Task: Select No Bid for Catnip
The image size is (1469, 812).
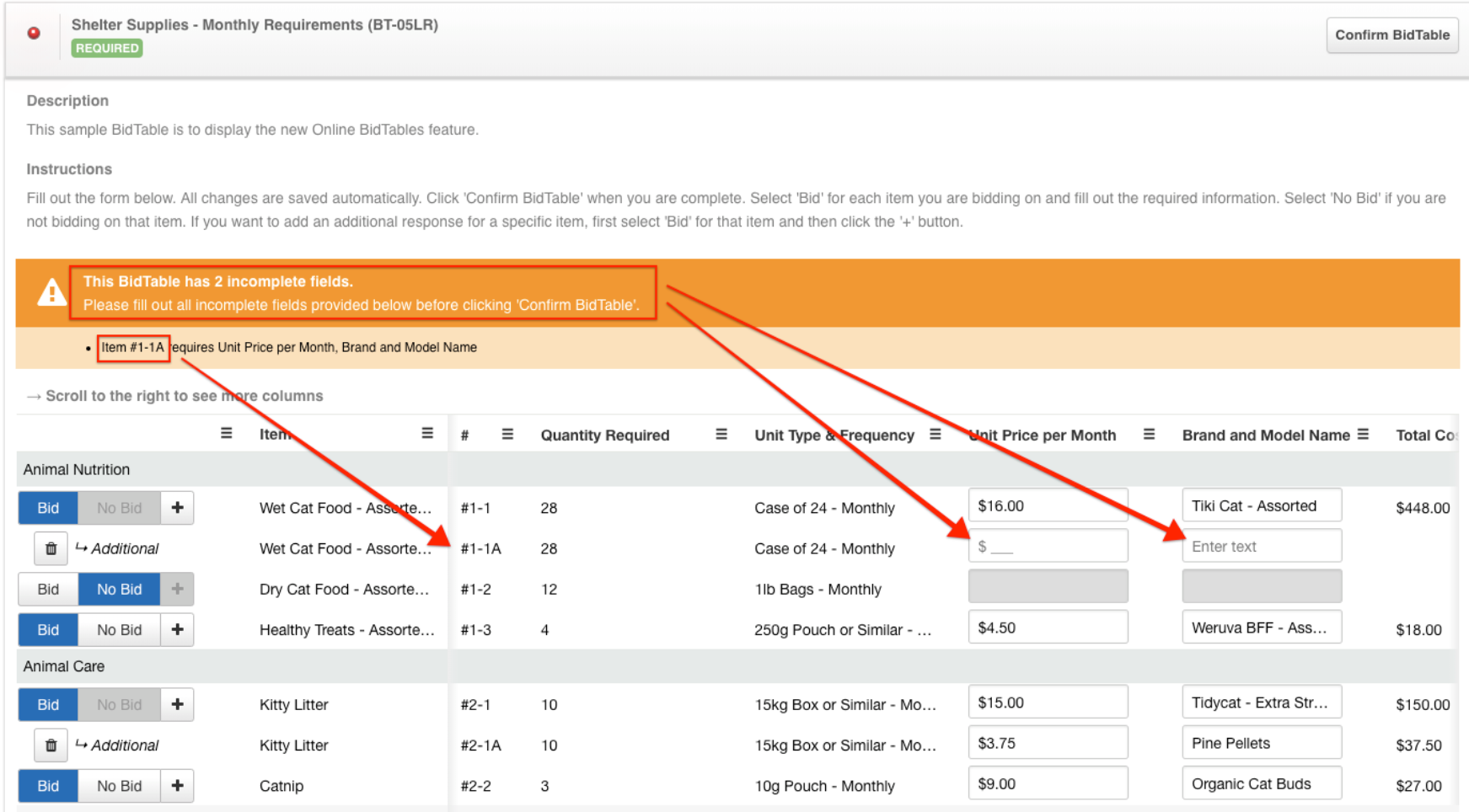Action: pyautogui.click(x=119, y=786)
